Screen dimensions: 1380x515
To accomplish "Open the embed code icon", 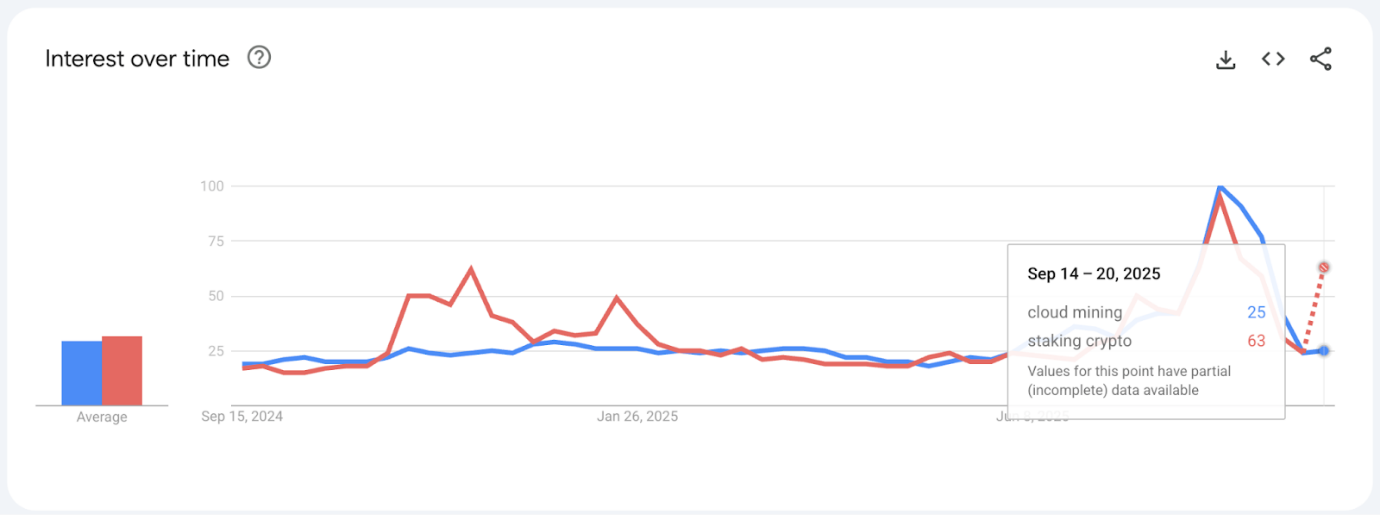I will (1273, 59).
